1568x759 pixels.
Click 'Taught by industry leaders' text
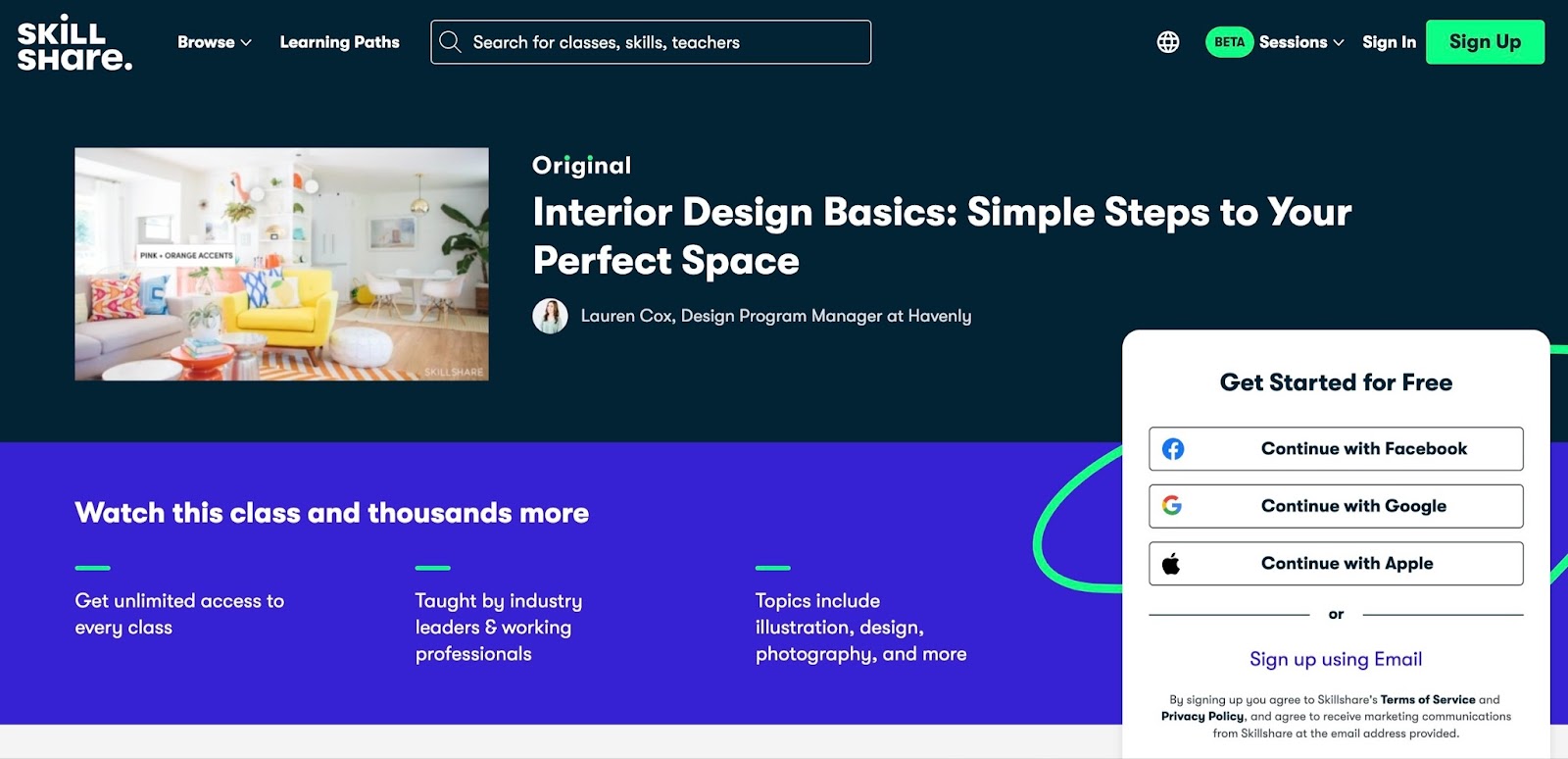coord(498,628)
